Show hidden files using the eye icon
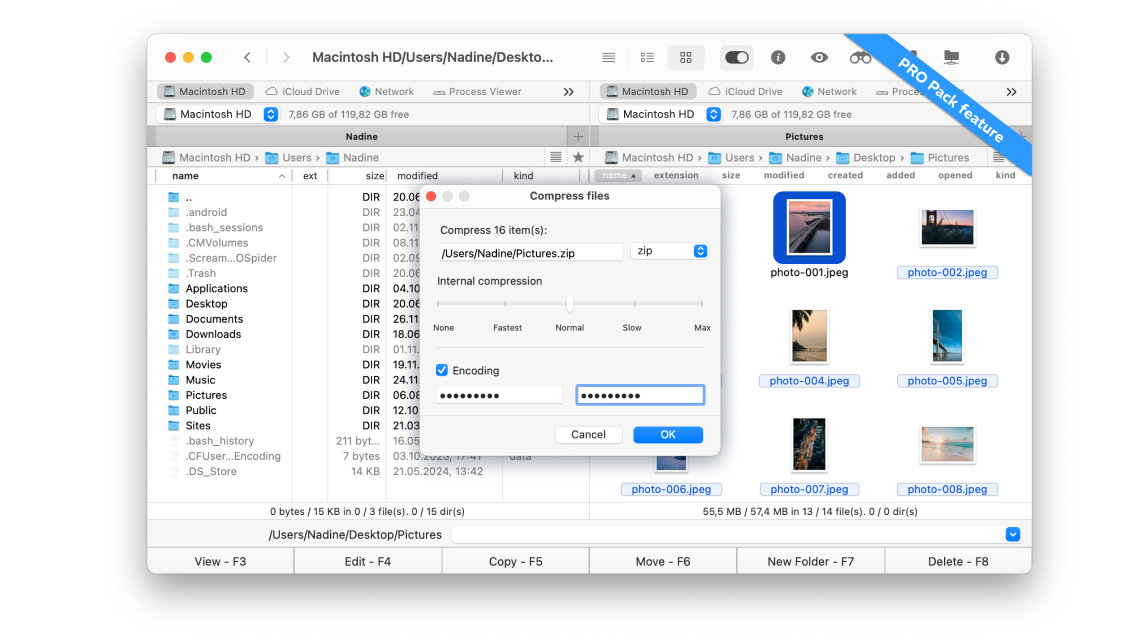1140x641 pixels. 819,57
